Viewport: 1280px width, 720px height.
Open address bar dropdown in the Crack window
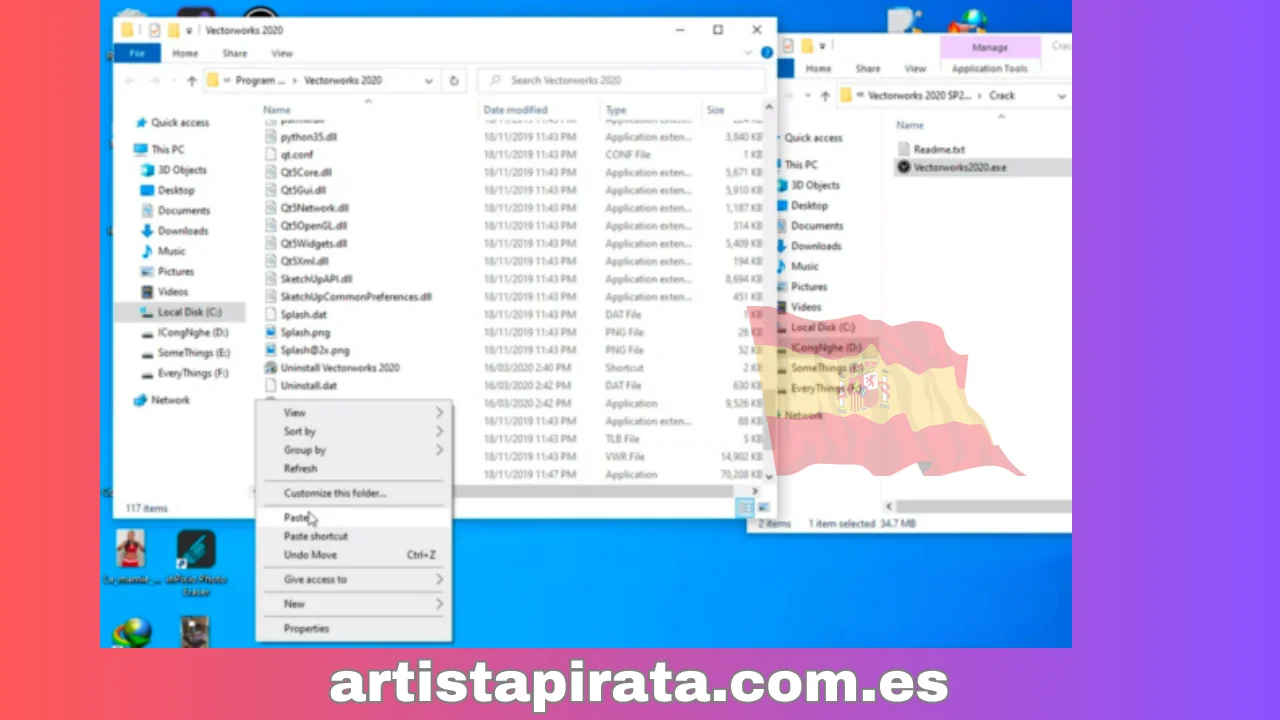[x=1061, y=96]
